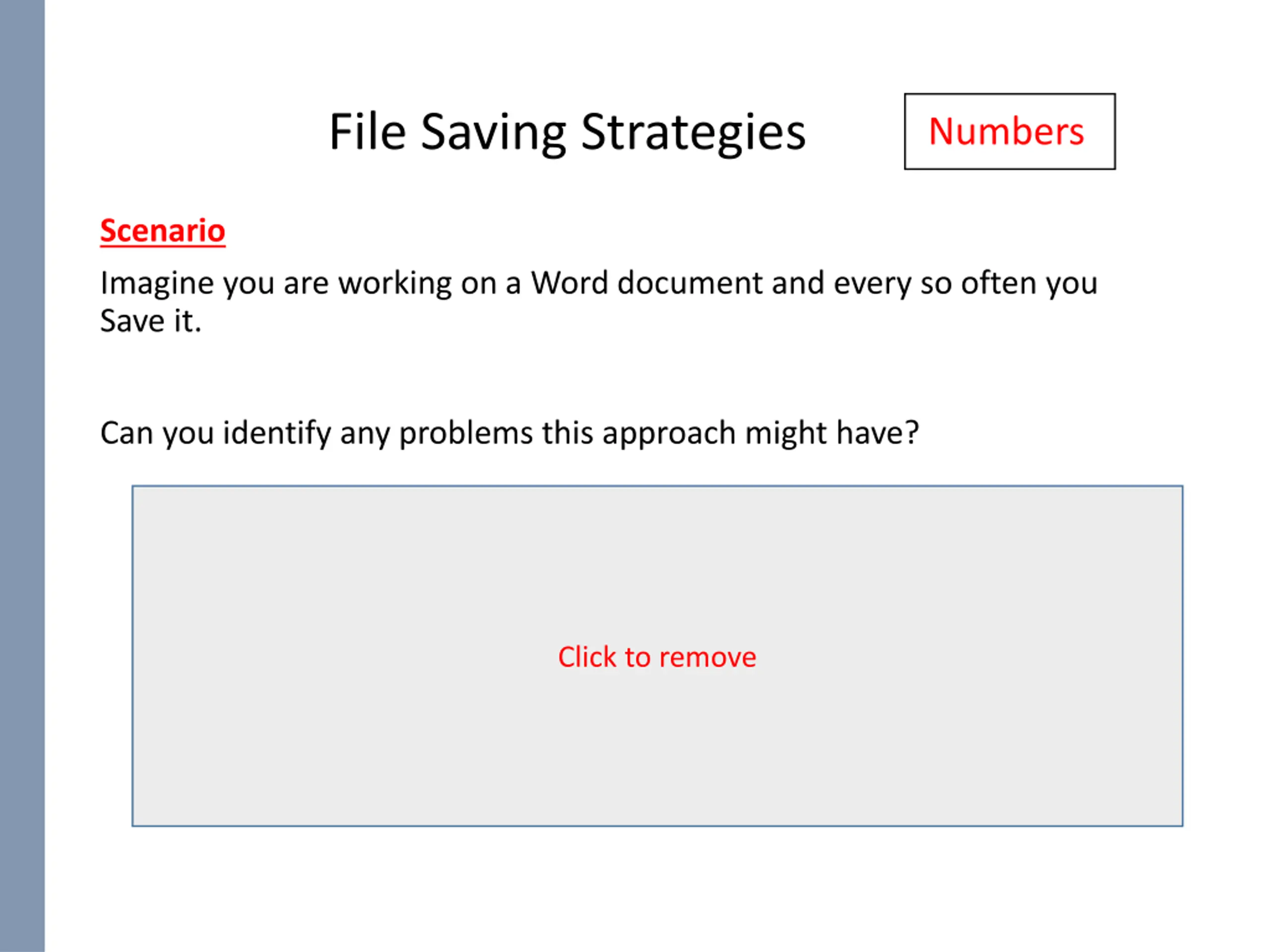
Task: Click the word "Word" in the scenario sentence
Action: click(569, 283)
